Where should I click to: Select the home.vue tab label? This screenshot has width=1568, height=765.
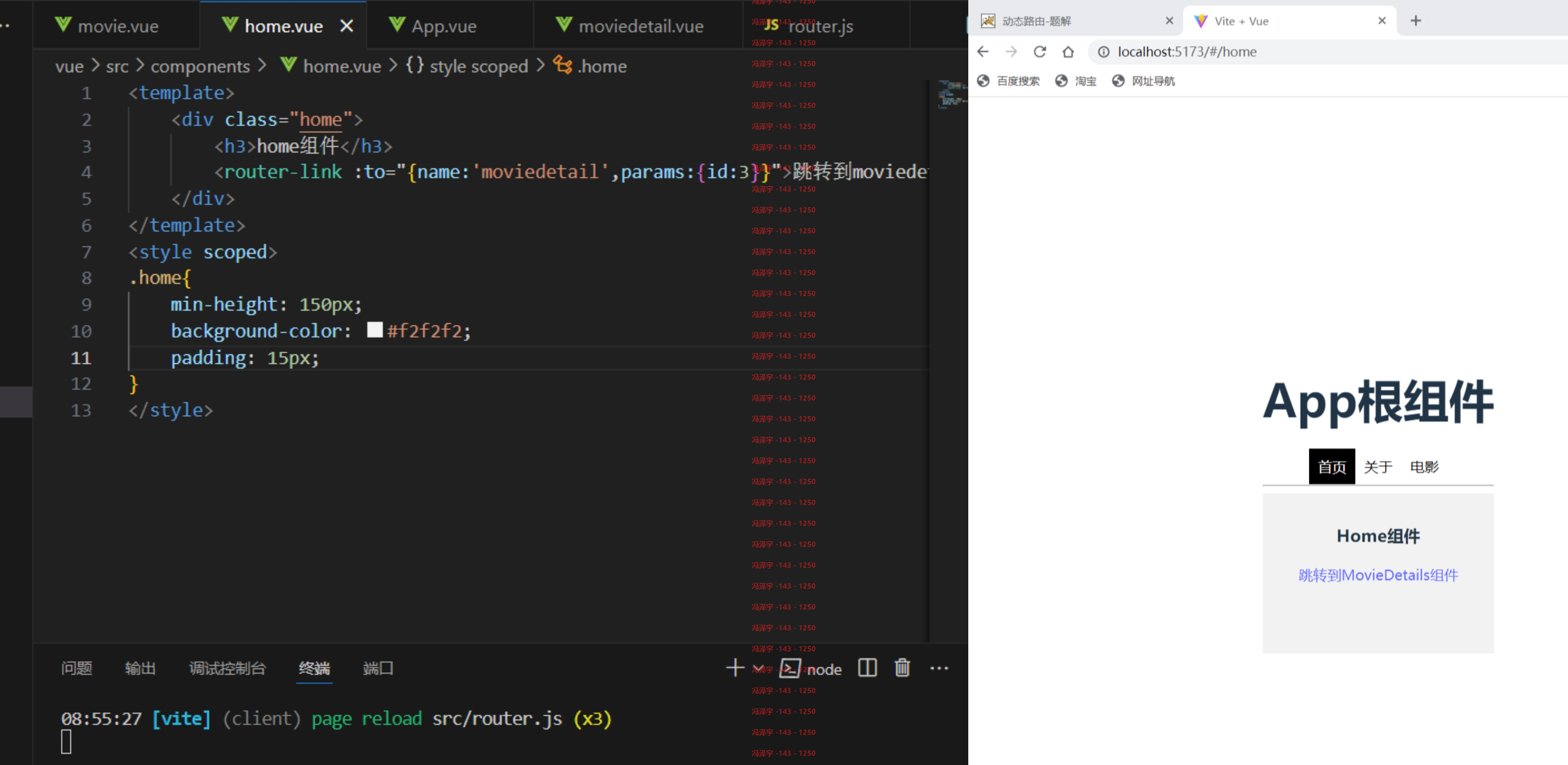tap(284, 26)
